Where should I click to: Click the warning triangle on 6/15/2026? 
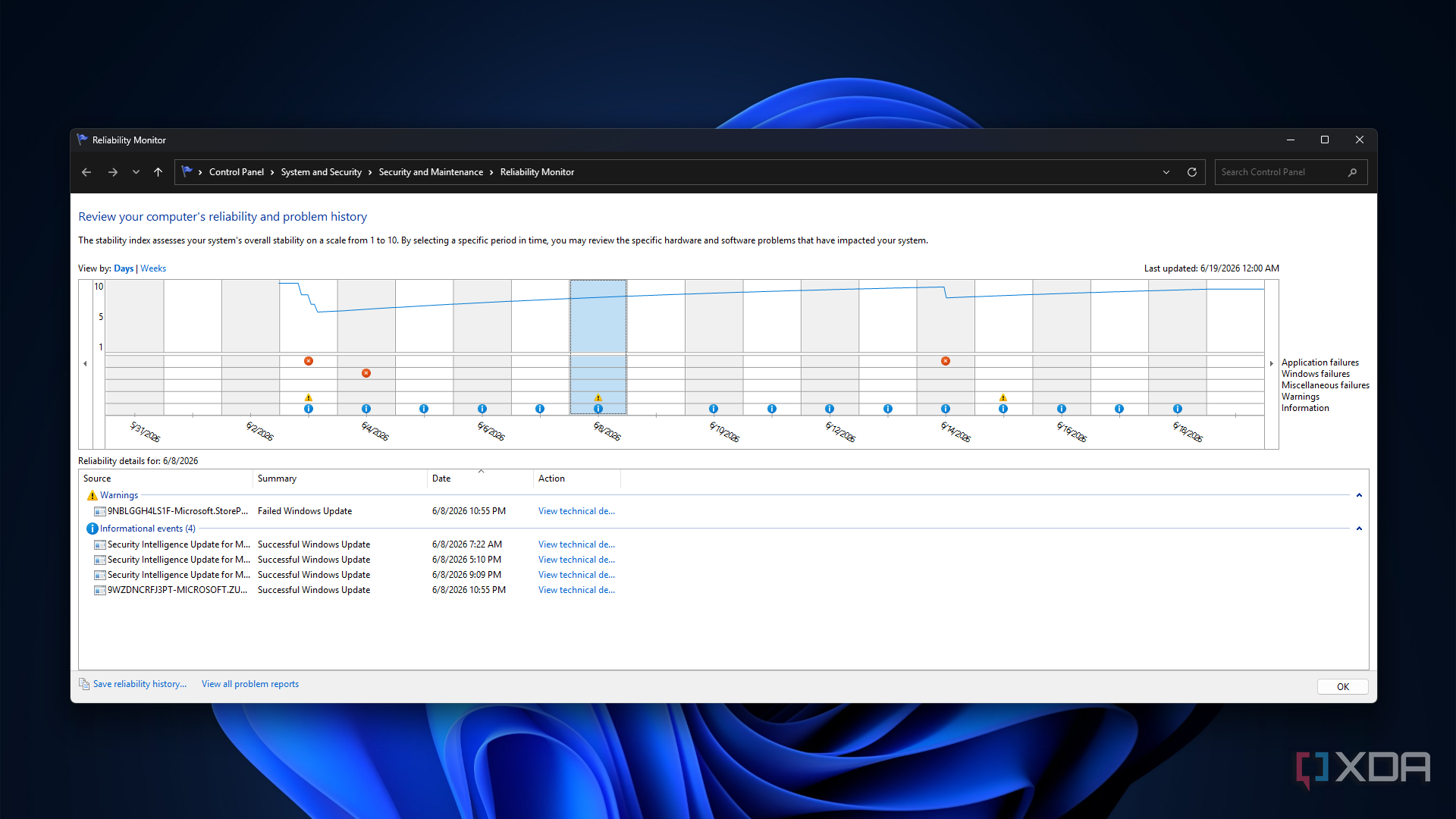[1003, 397]
